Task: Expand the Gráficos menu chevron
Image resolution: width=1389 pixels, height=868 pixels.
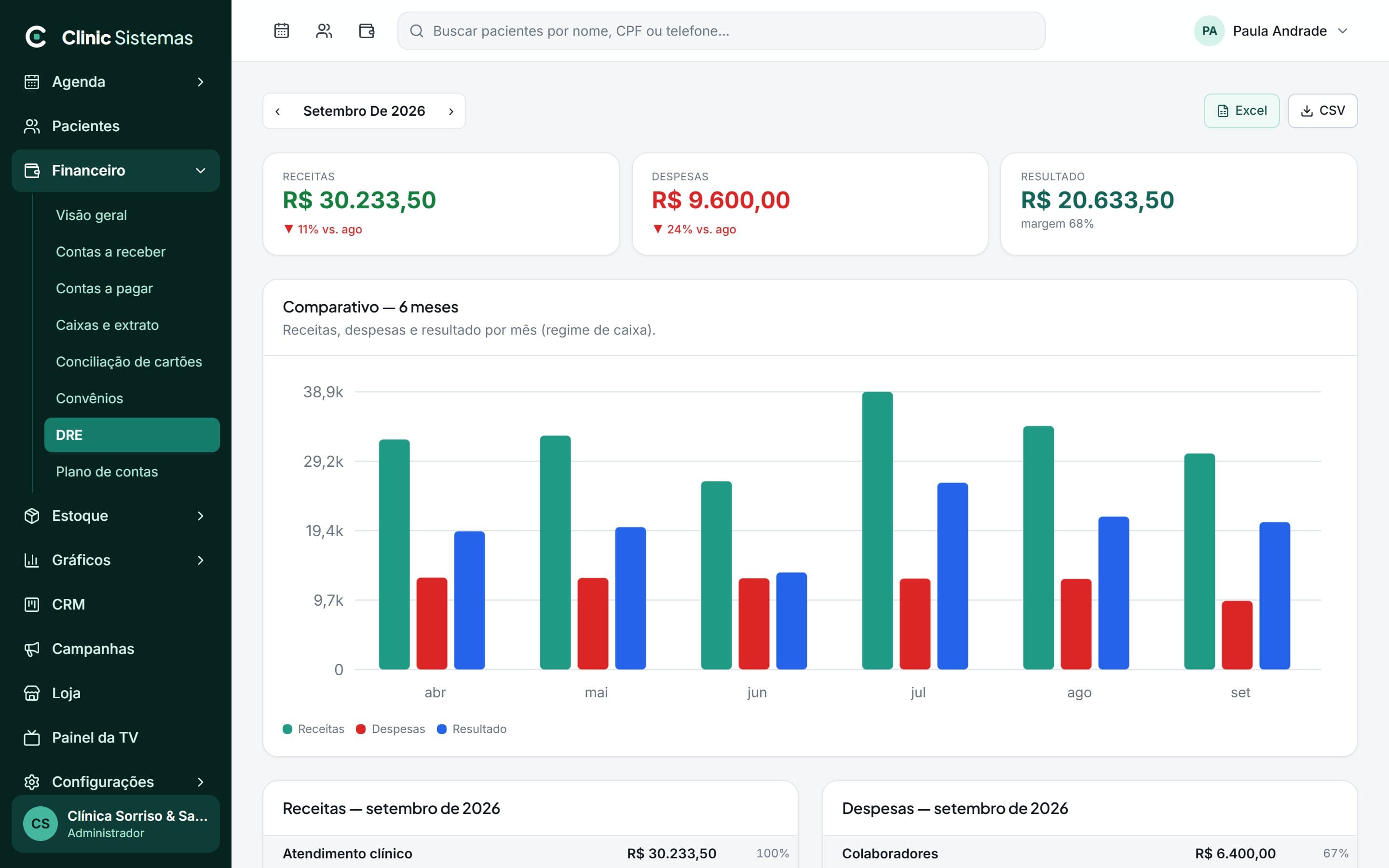Action: 200,560
